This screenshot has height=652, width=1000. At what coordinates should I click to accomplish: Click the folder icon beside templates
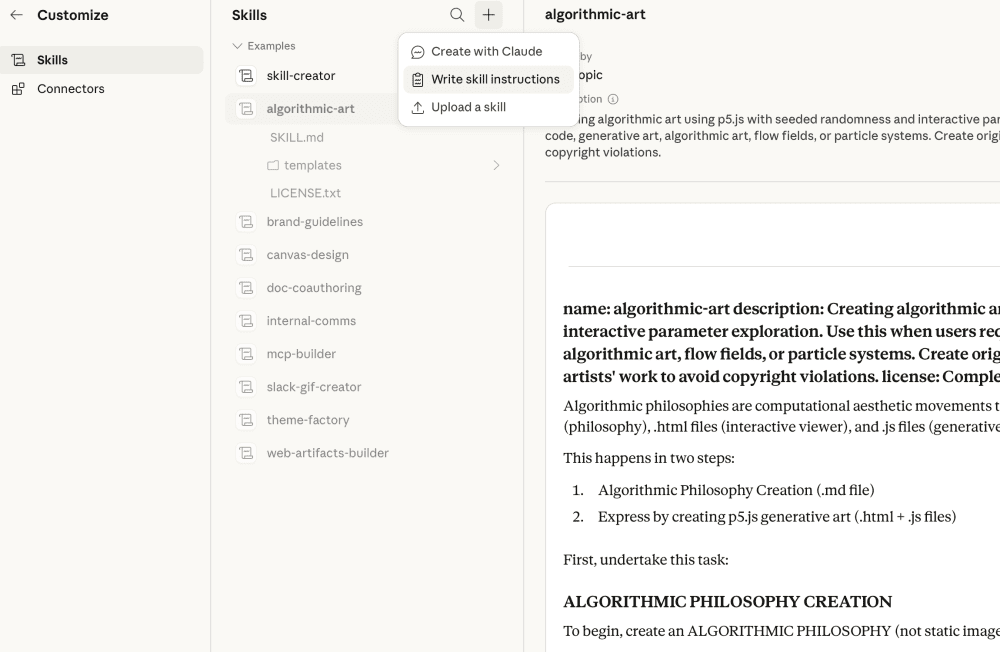click(273, 165)
